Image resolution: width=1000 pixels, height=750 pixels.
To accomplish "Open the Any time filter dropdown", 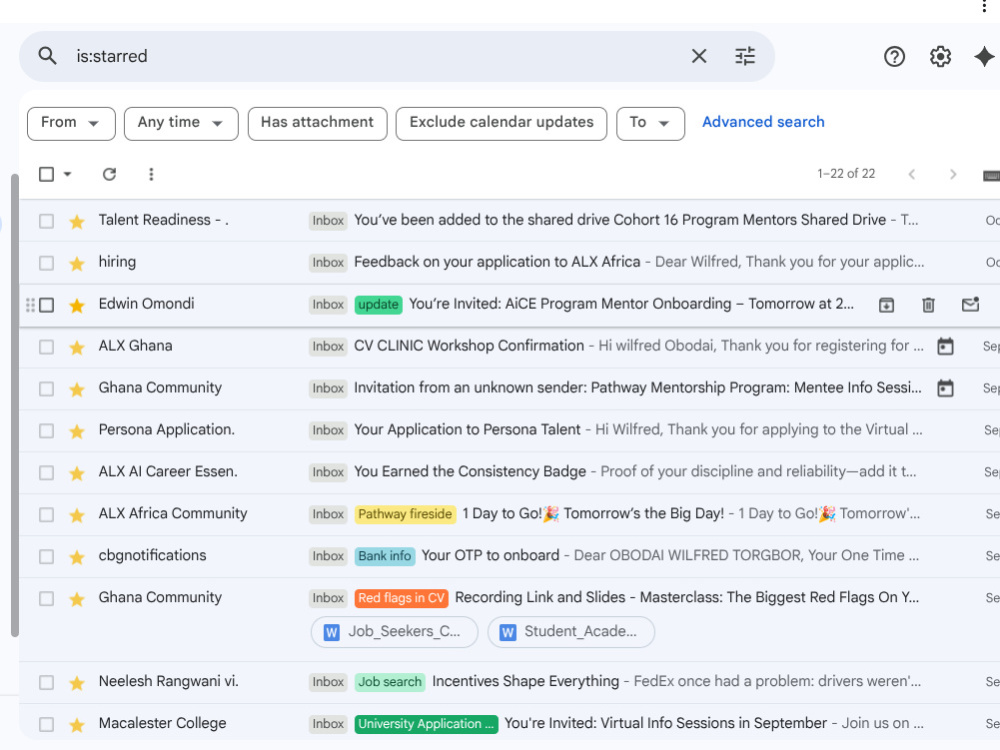I will coord(181,123).
